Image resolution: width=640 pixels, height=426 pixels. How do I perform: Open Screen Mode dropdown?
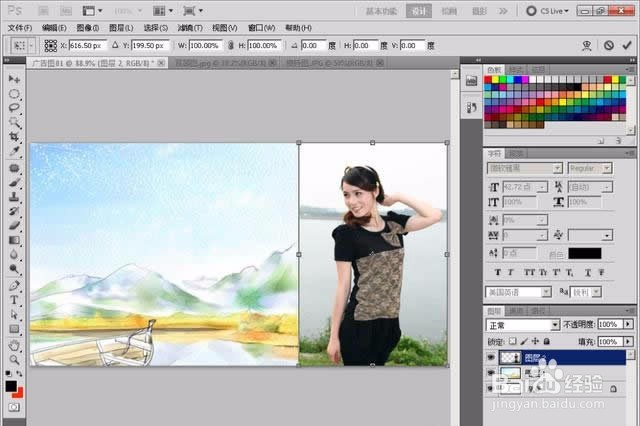point(193,11)
